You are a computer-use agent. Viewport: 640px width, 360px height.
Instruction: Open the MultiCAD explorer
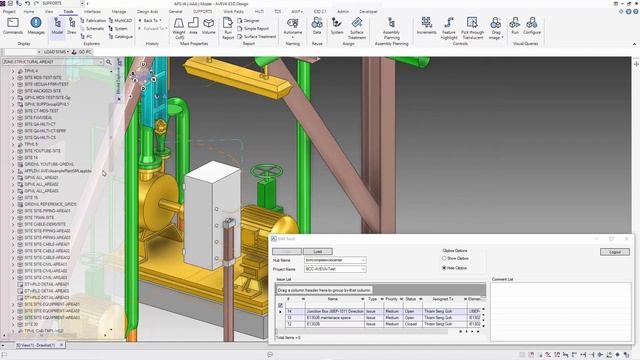(120, 20)
